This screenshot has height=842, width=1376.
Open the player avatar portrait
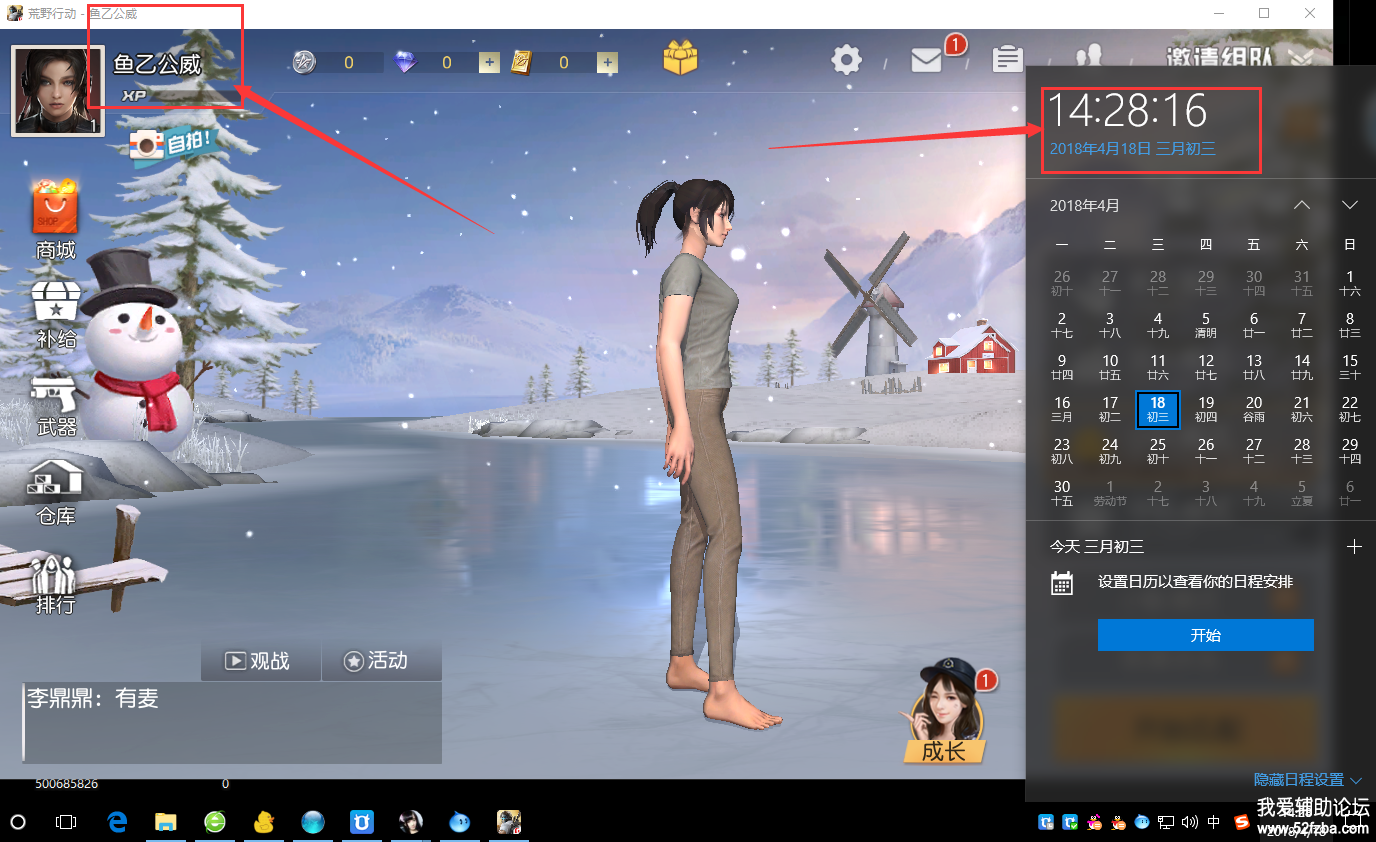pos(57,90)
